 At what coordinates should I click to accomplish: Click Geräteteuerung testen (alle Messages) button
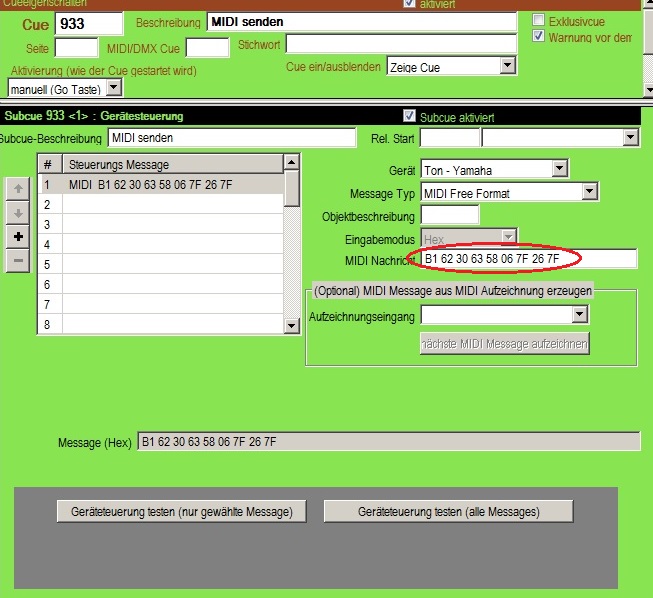point(448,512)
